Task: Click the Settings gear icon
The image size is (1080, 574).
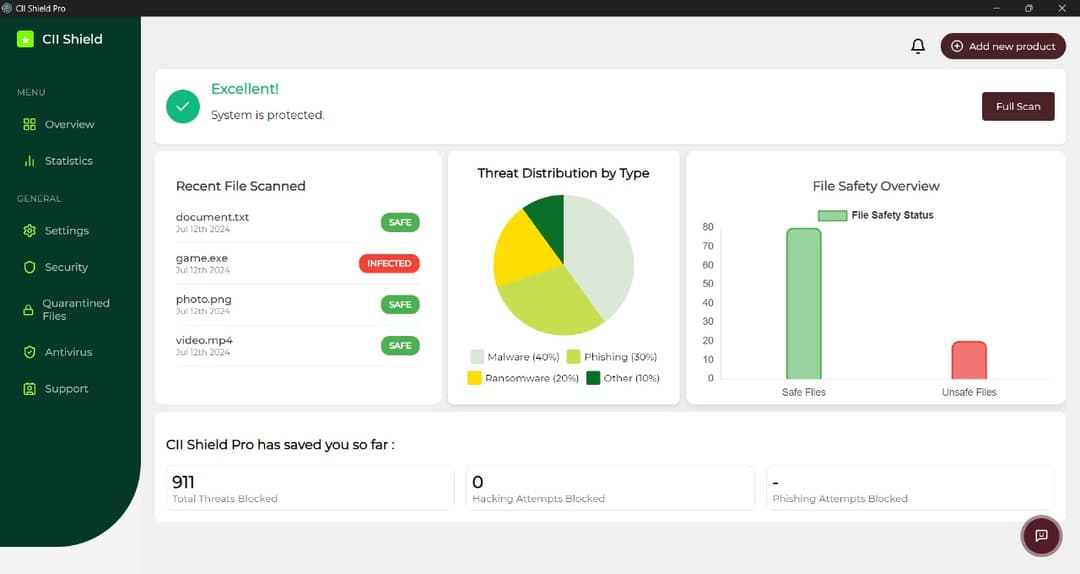Action: point(30,231)
